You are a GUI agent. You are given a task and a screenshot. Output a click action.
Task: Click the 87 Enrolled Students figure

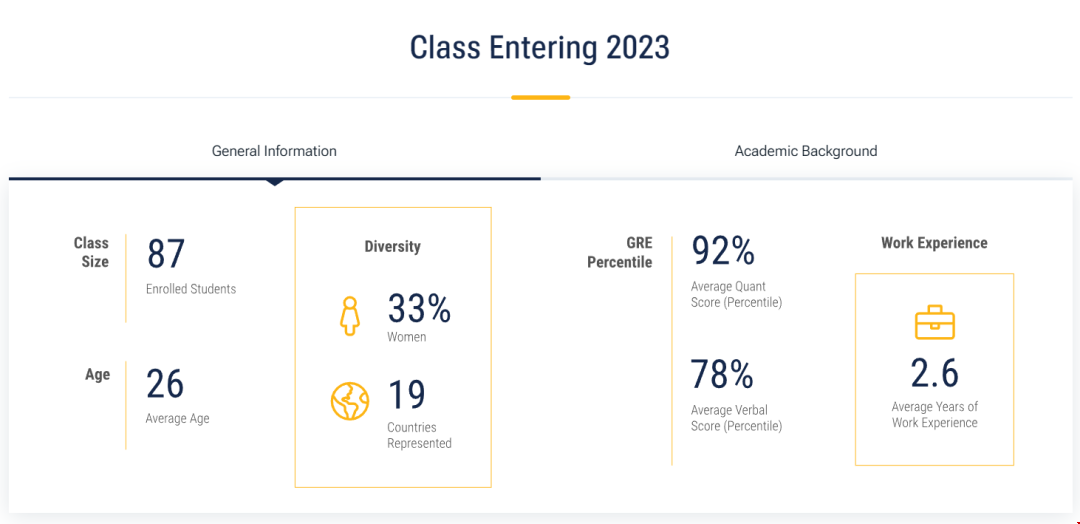166,254
